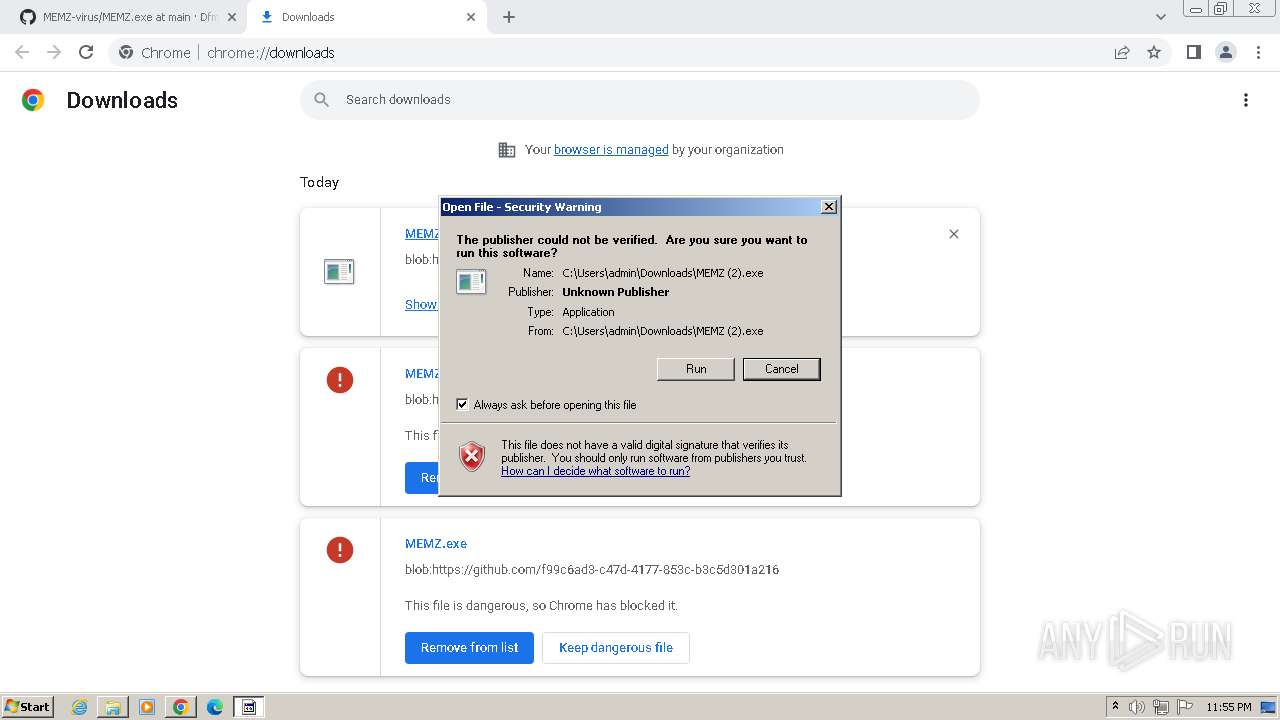Click the managed organization building icon
The height and width of the screenshot is (720, 1280).
click(x=507, y=150)
